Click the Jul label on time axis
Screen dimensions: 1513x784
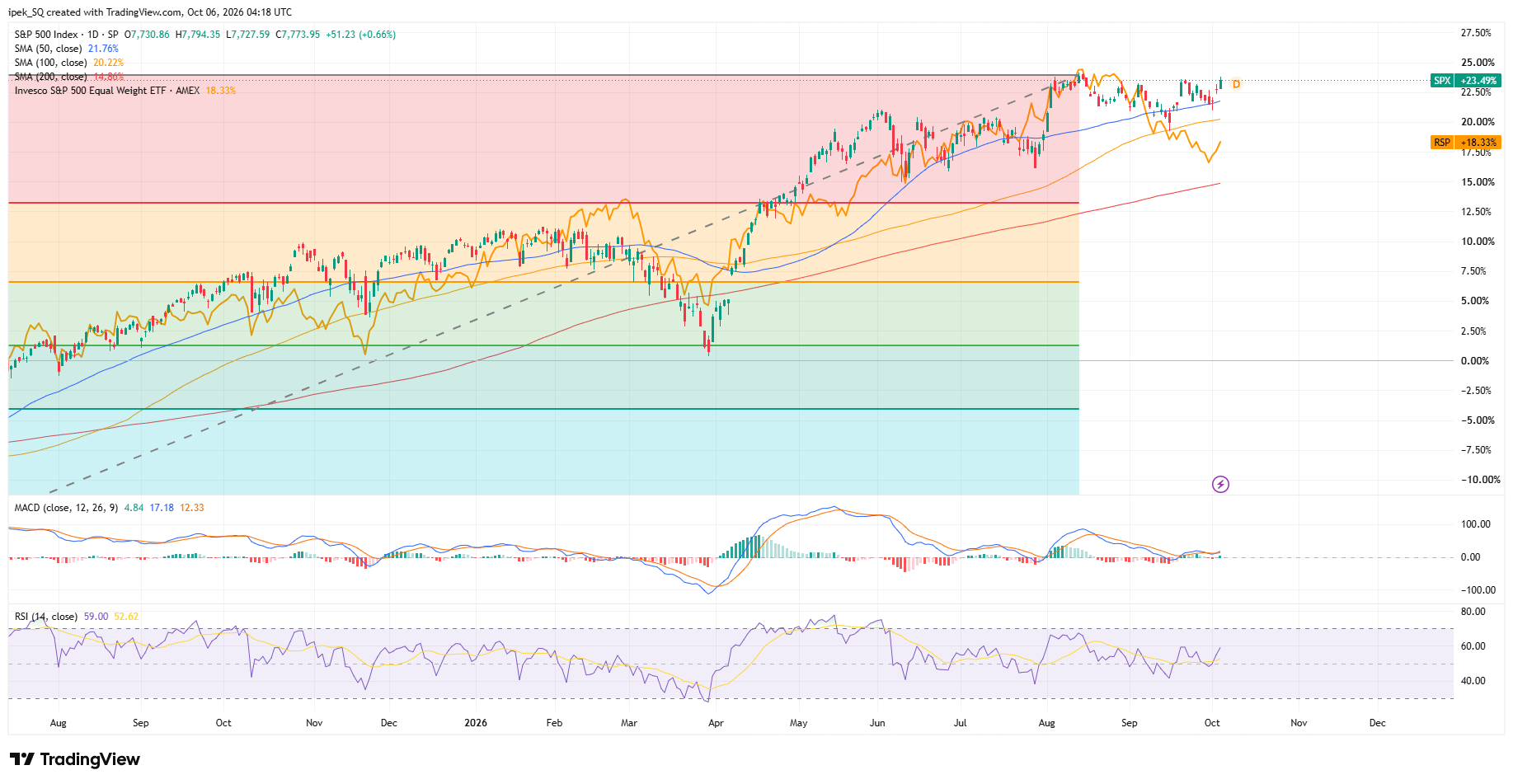tap(961, 723)
